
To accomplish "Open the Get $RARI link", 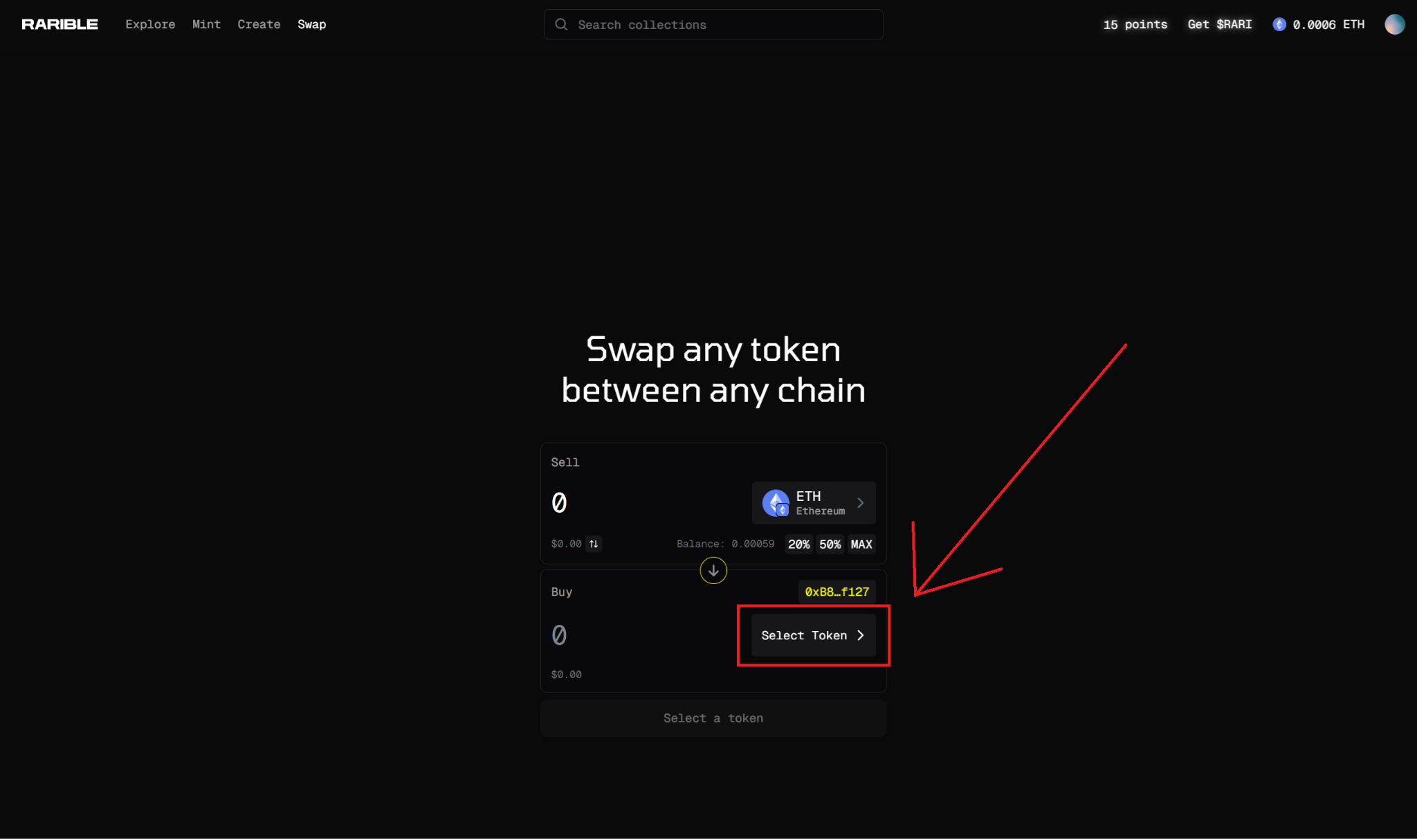I will click(x=1219, y=24).
